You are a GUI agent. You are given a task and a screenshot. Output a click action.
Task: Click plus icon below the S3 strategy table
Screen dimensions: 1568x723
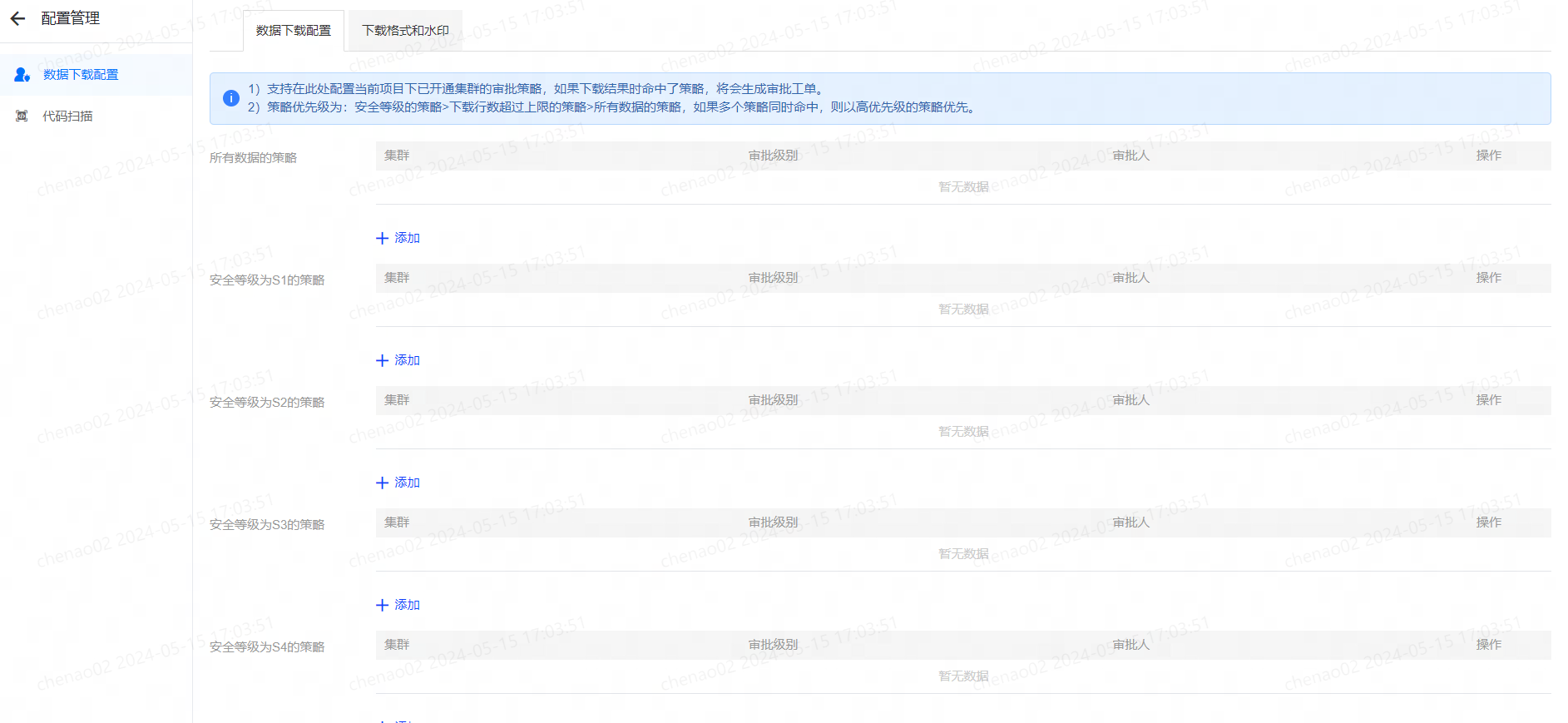click(x=383, y=605)
